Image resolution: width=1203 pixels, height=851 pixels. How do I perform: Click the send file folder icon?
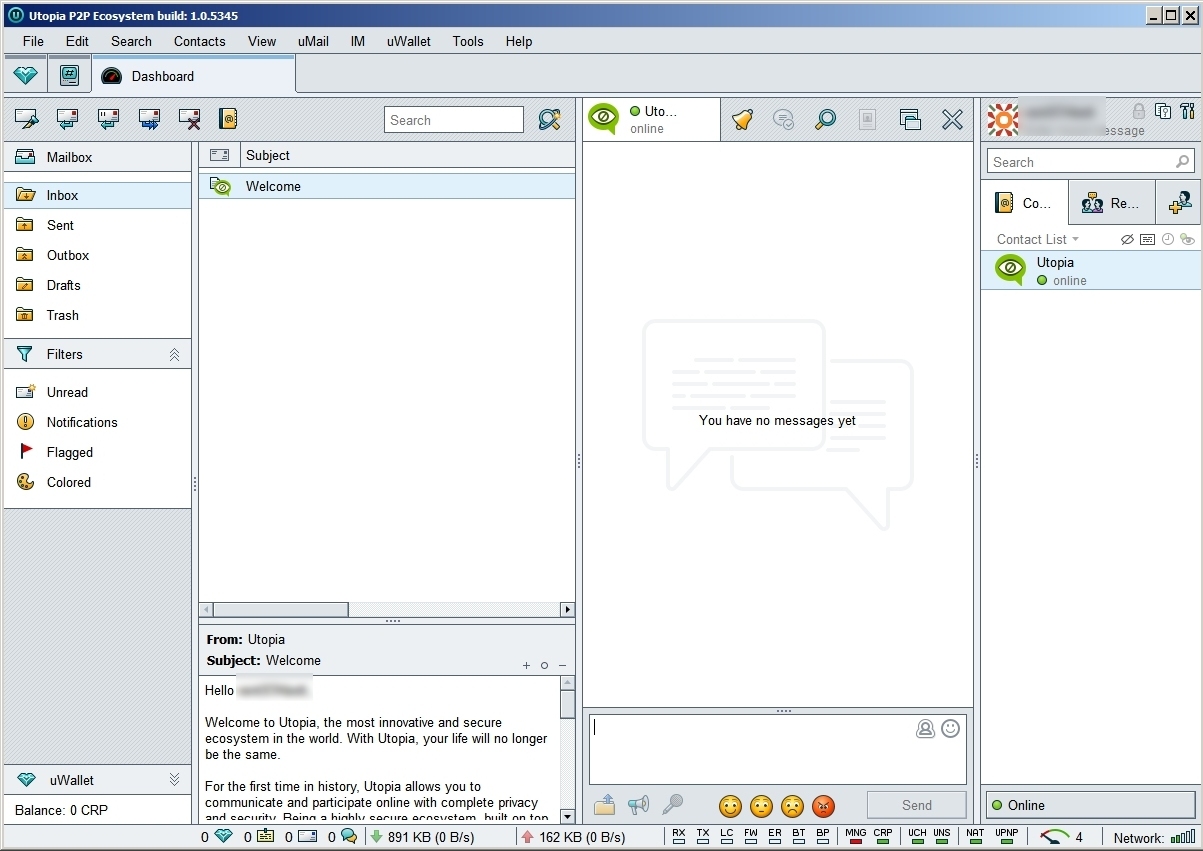tap(604, 805)
